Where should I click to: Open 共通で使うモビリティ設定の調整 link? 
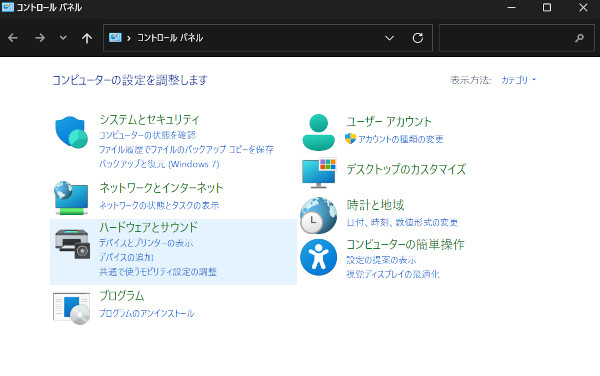pos(158,272)
